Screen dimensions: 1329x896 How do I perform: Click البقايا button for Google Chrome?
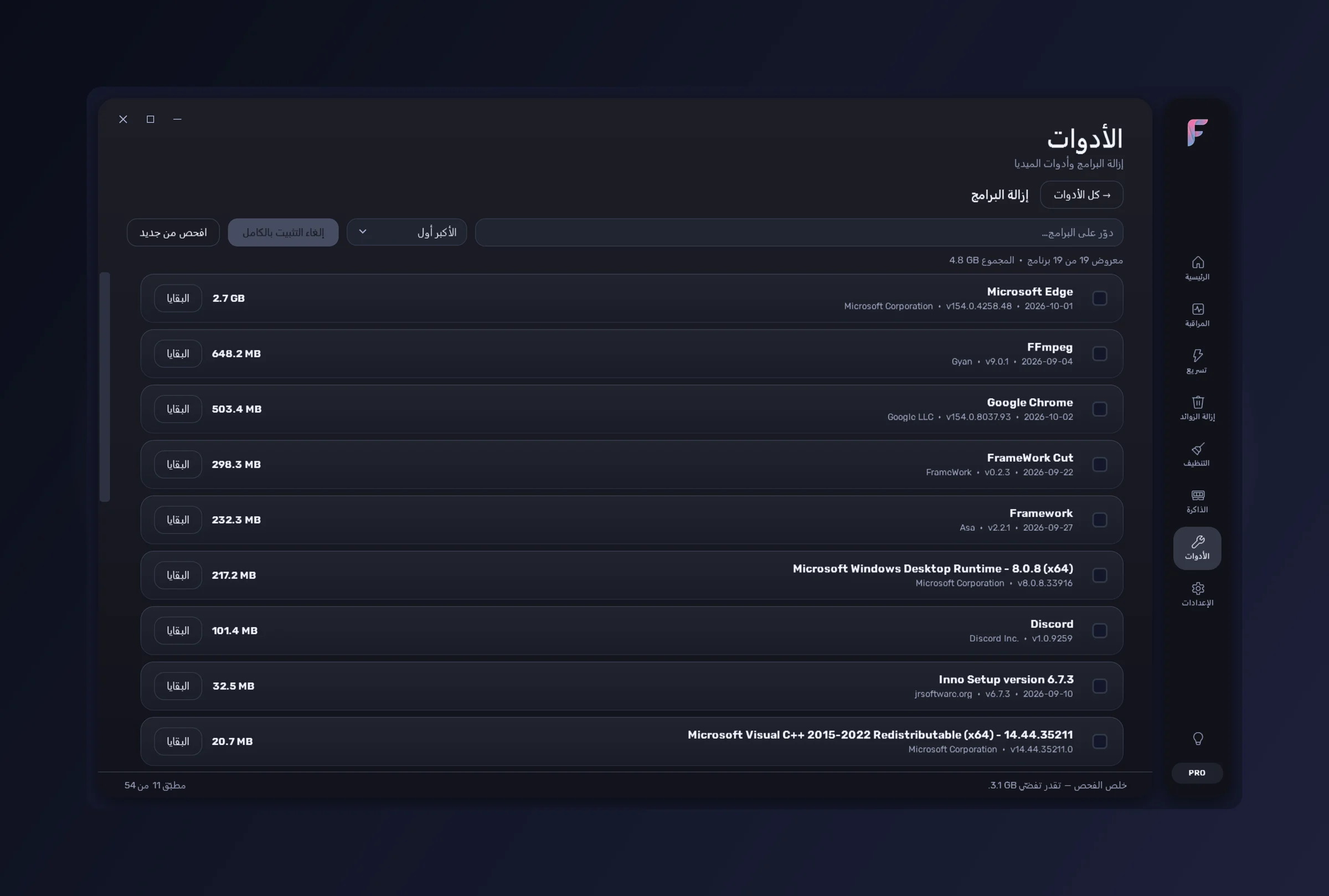coord(178,409)
